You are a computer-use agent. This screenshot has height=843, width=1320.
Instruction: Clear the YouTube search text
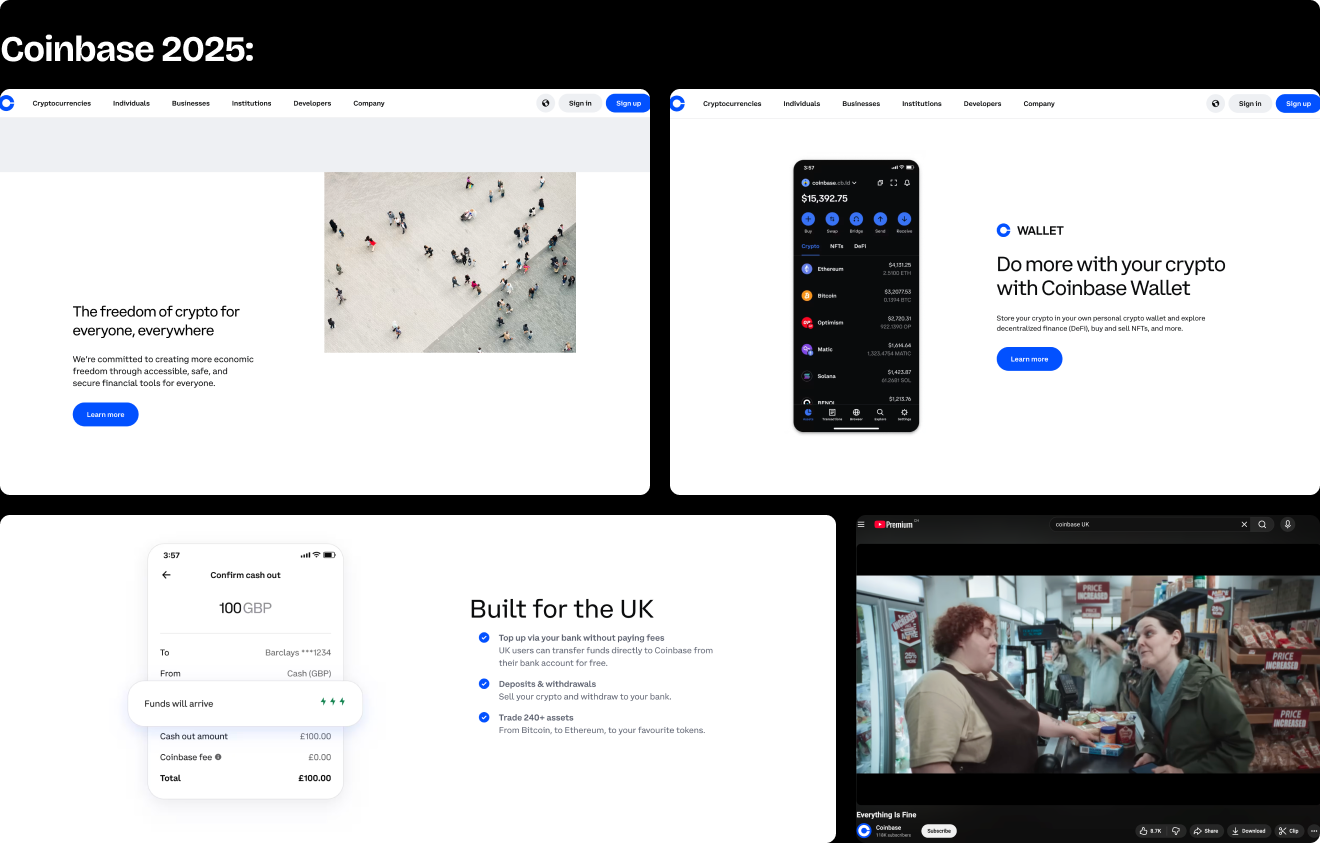(1244, 524)
